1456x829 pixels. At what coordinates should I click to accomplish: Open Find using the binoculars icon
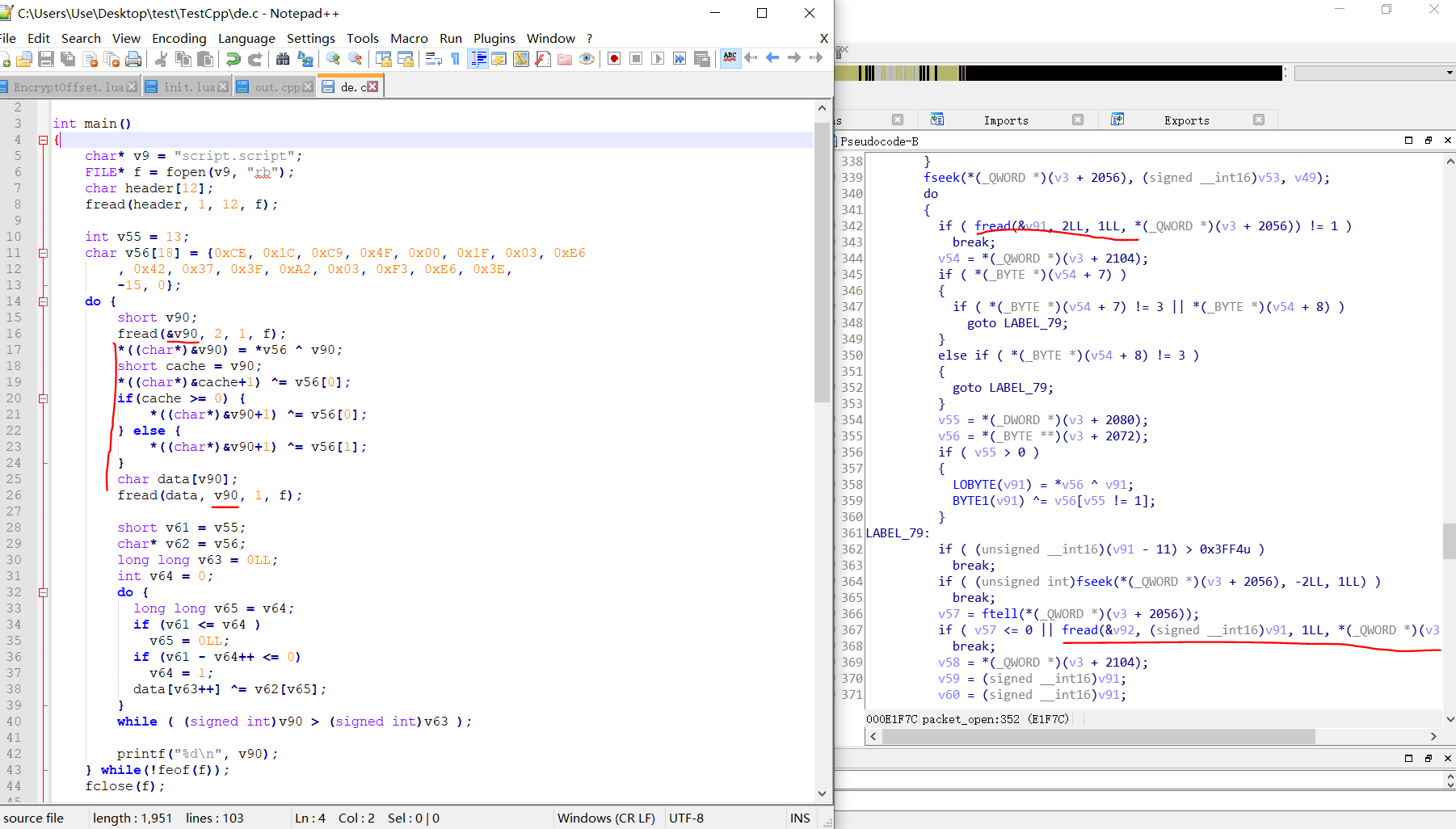point(283,59)
